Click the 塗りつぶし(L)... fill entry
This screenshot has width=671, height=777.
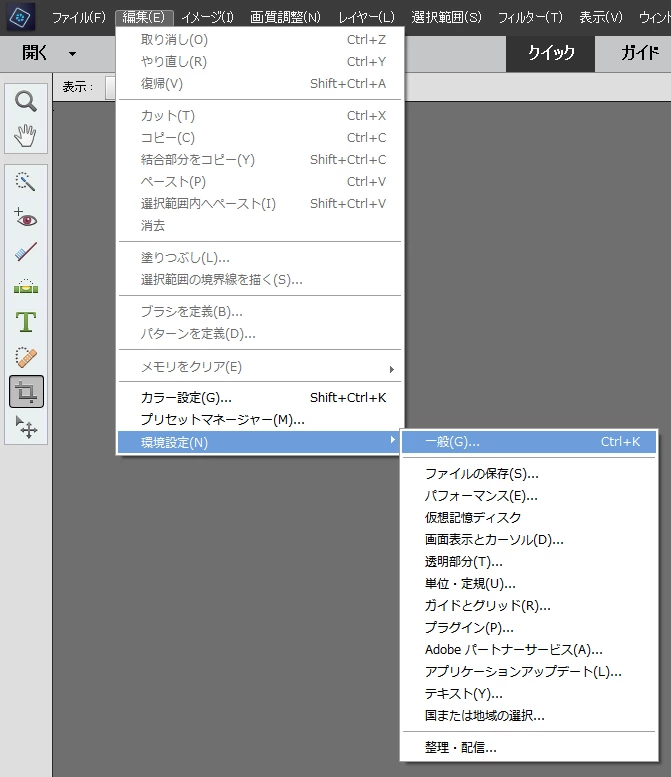click(260, 258)
